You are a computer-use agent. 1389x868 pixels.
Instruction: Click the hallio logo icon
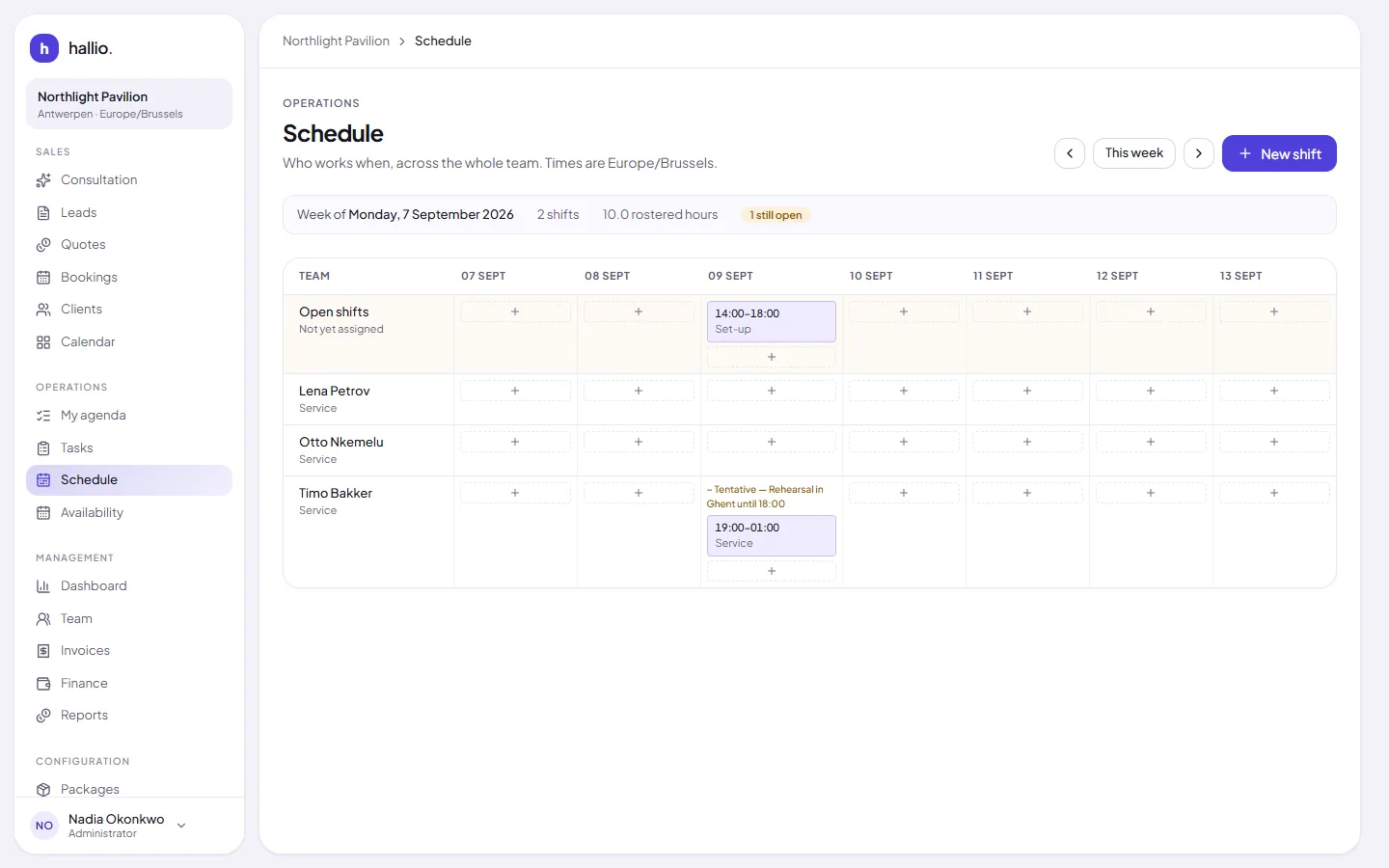click(x=44, y=48)
